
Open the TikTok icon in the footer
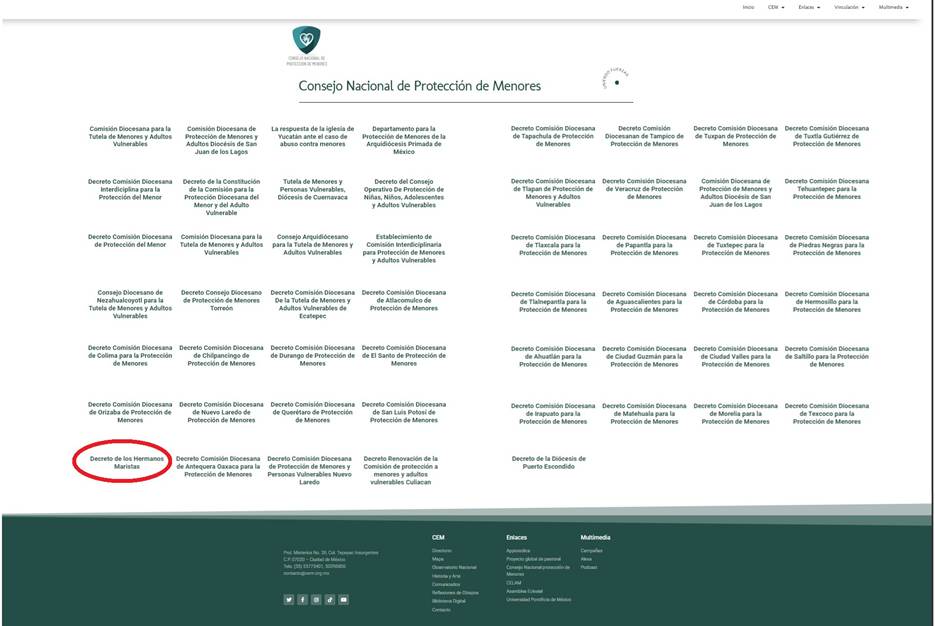point(330,599)
